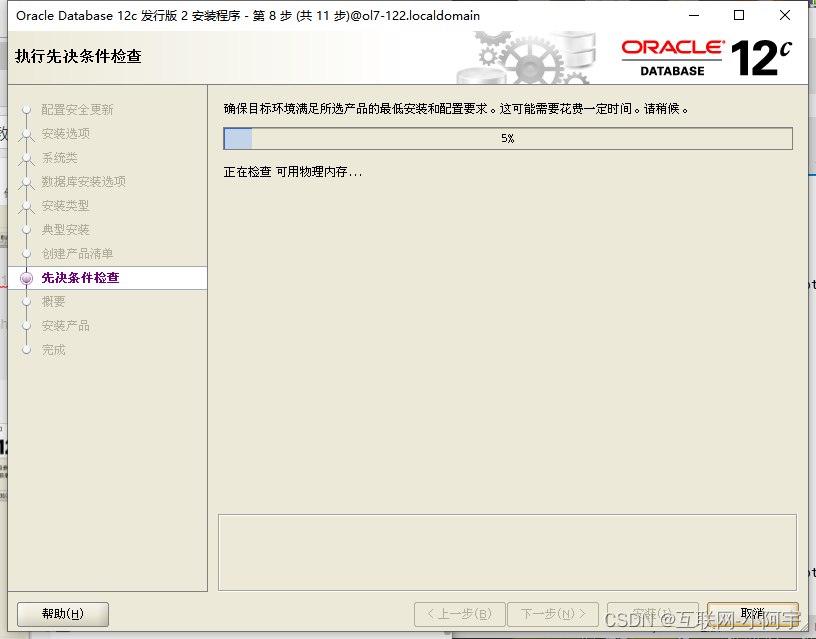Click the step marker beside 安装产品
The image size is (816, 639).
click(x=27, y=326)
